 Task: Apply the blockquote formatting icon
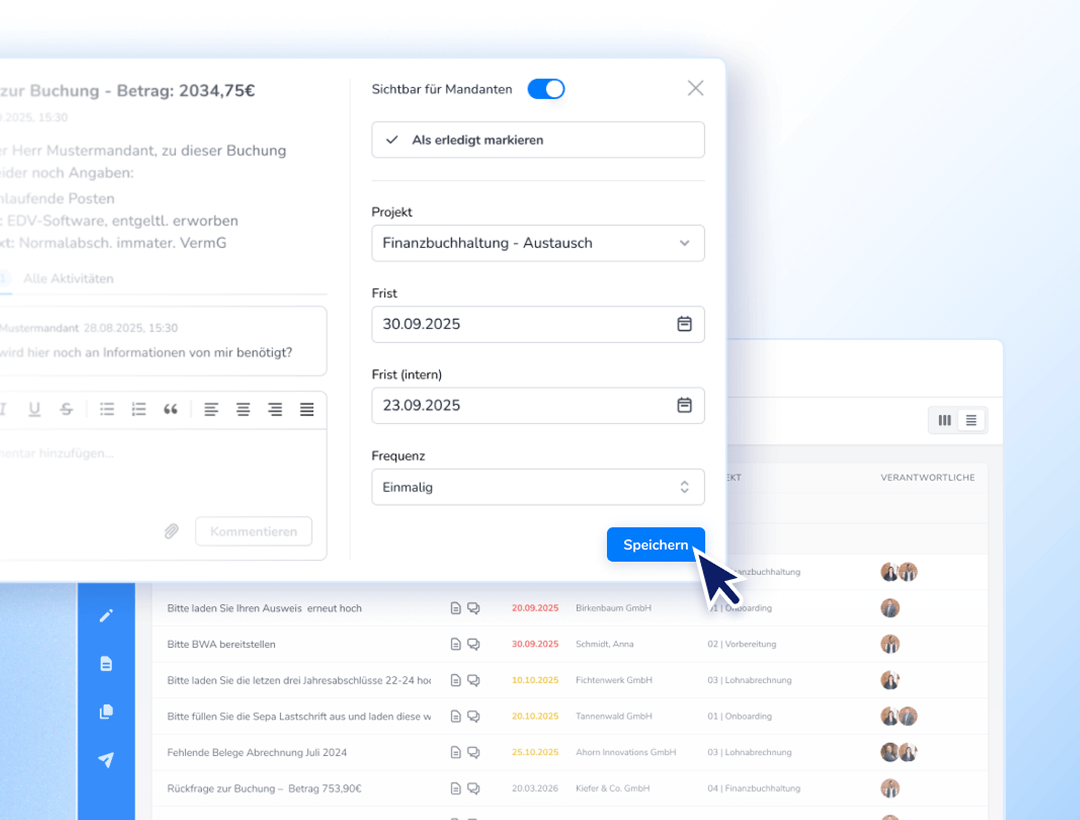170,409
